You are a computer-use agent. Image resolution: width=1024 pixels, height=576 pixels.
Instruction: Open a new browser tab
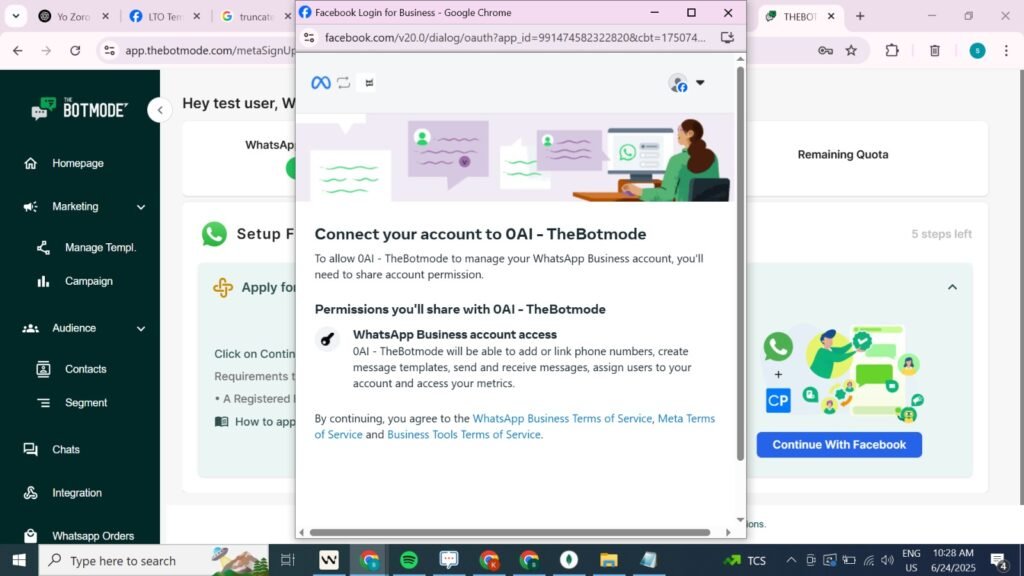(x=860, y=16)
